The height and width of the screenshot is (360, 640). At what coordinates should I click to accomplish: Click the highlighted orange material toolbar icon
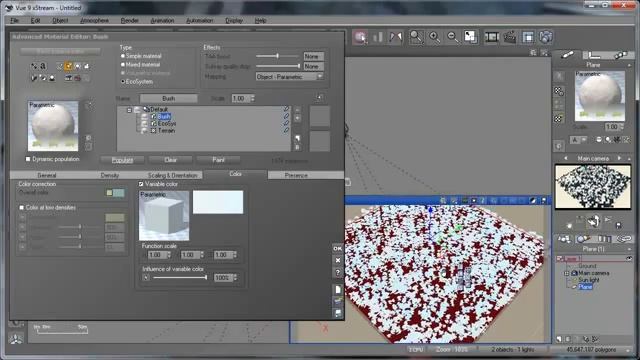68,66
